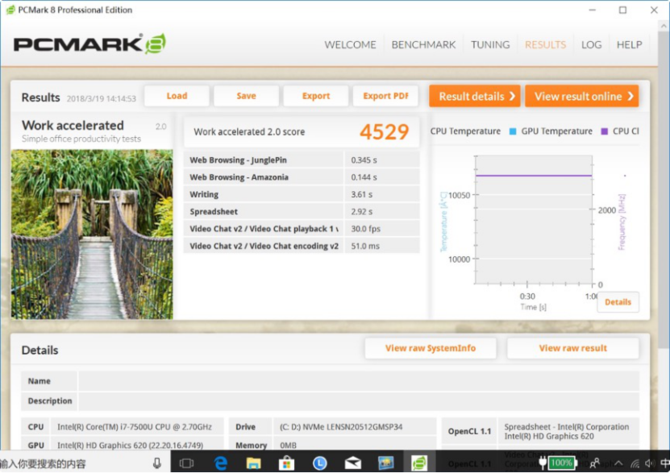The width and height of the screenshot is (670, 473).
Task: Go to the HELP tab
Action: [x=629, y=44]
